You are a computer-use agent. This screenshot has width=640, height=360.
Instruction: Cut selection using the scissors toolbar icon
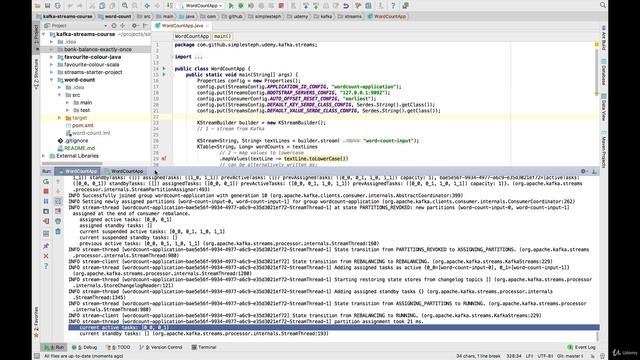[x=92, y=6]
